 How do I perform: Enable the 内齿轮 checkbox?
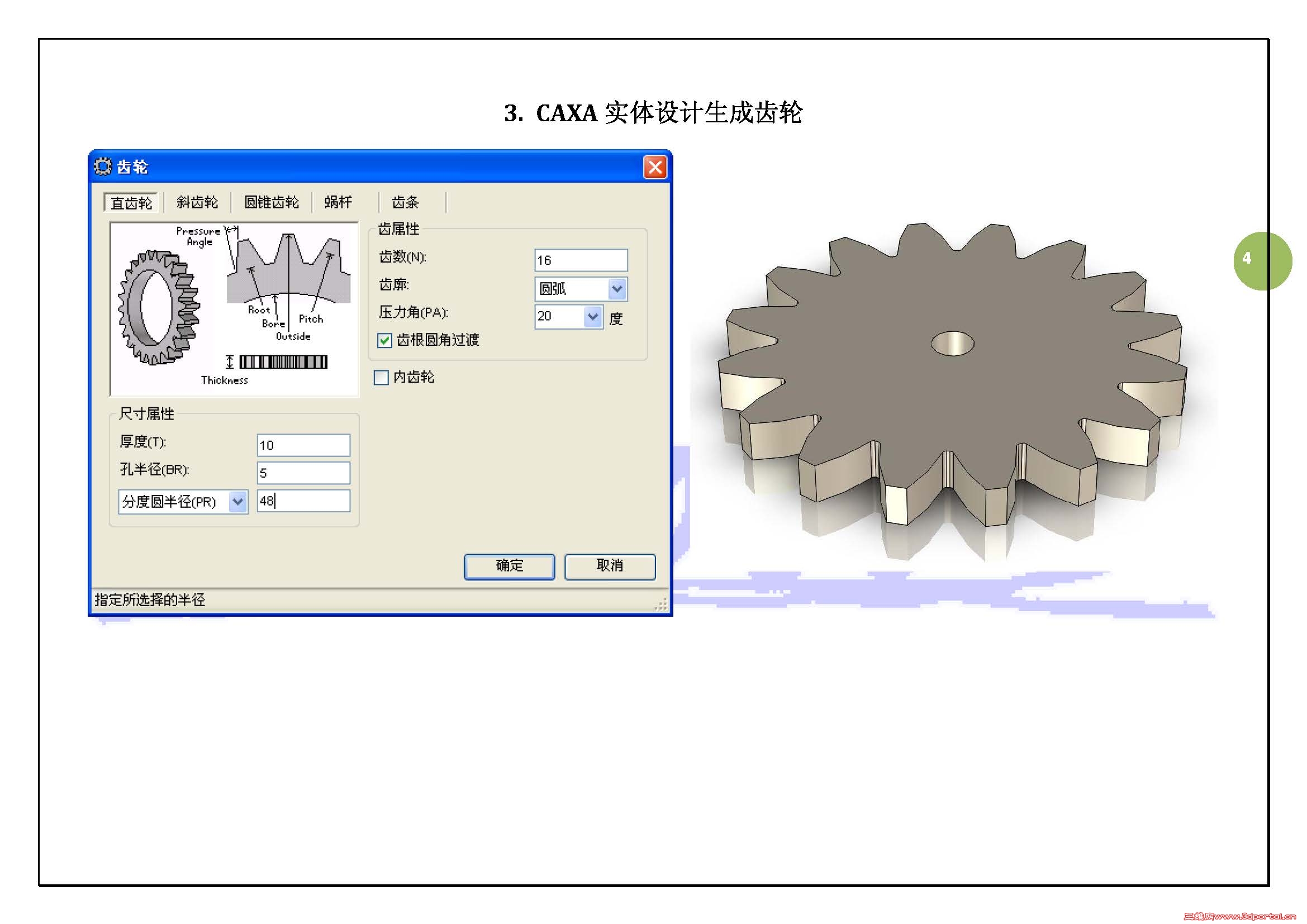[381, 377]
